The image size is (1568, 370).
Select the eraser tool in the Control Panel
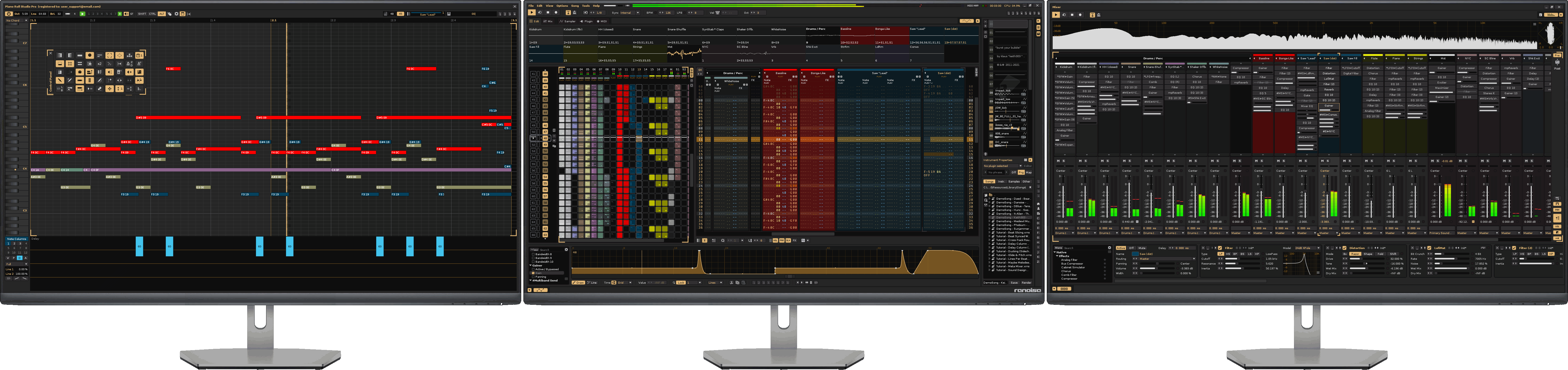[100, 89]
